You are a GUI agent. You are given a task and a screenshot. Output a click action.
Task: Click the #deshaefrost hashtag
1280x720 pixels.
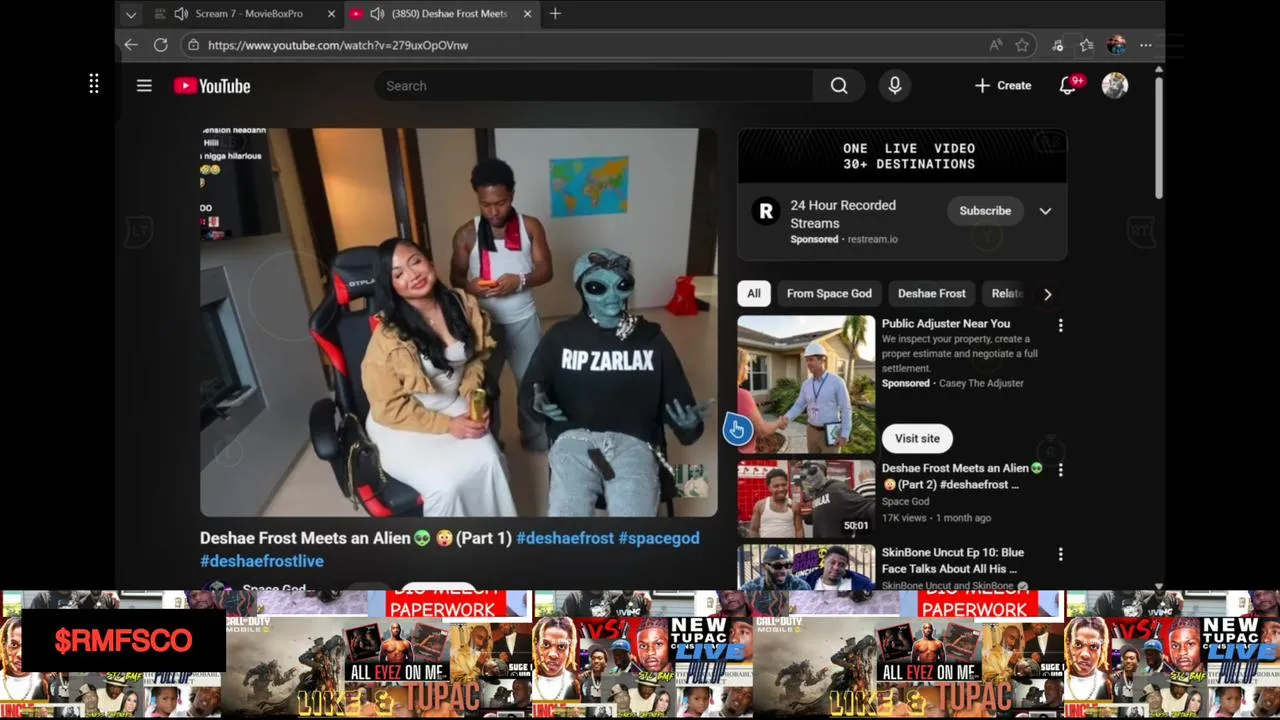pos(565,538)
